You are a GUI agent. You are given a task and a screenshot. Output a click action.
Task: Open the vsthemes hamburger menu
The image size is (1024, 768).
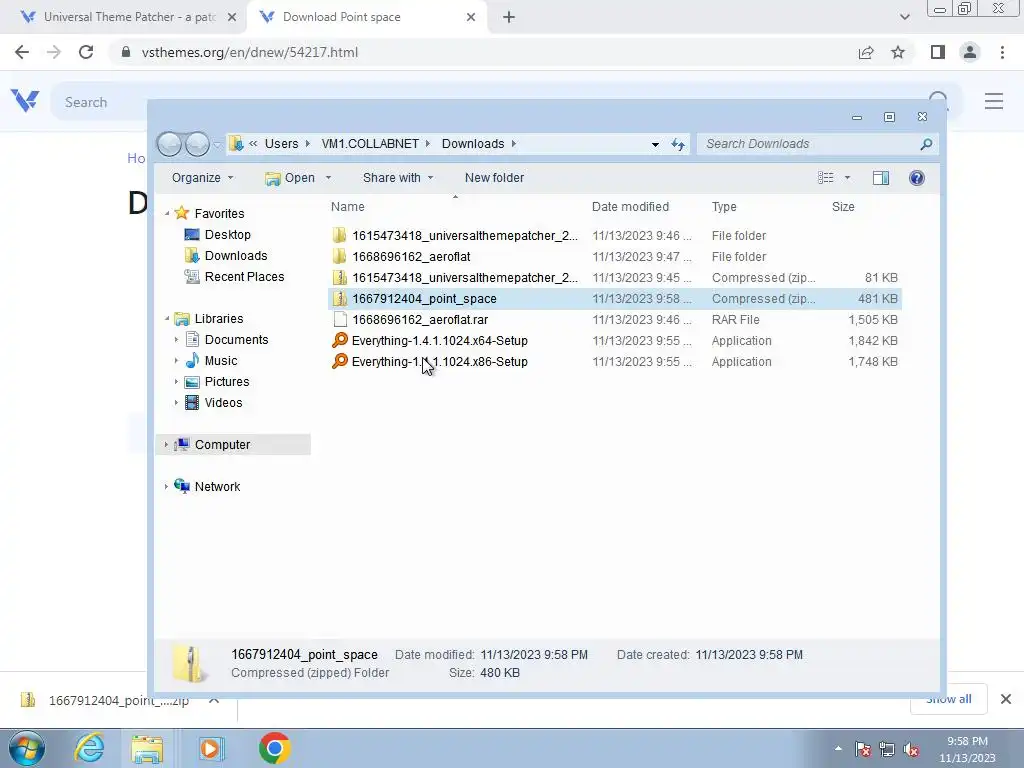(x=994, y=101)
